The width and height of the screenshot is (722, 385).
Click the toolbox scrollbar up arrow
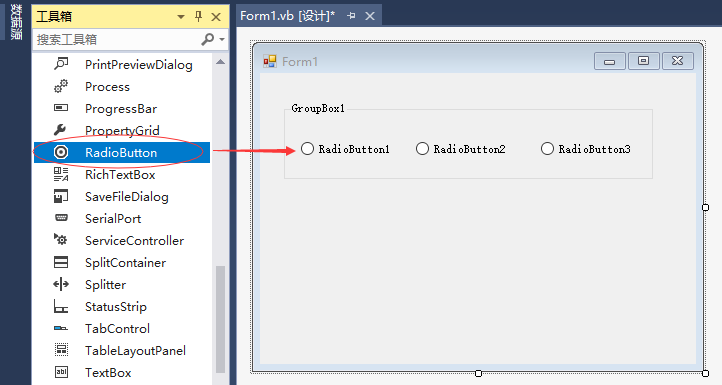point(221,62)
